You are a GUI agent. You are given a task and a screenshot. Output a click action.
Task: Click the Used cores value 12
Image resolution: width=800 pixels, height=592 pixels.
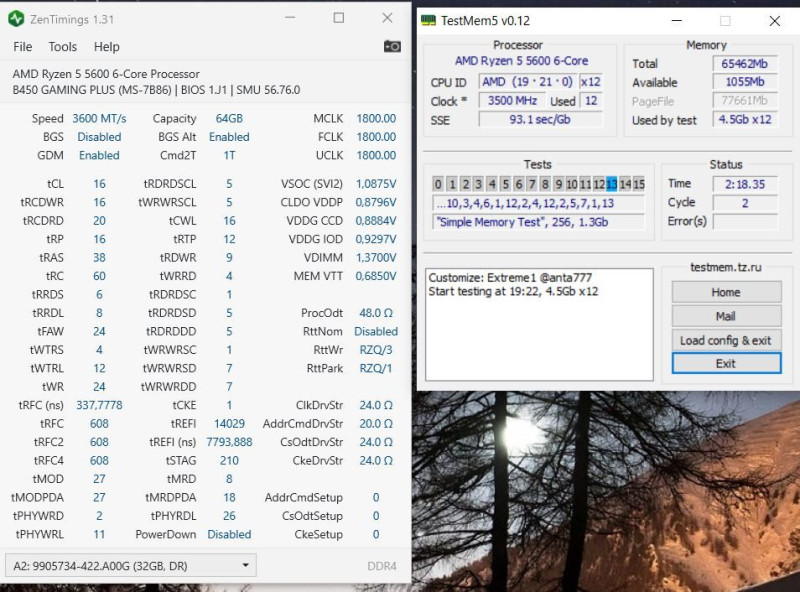click(591, 101)
